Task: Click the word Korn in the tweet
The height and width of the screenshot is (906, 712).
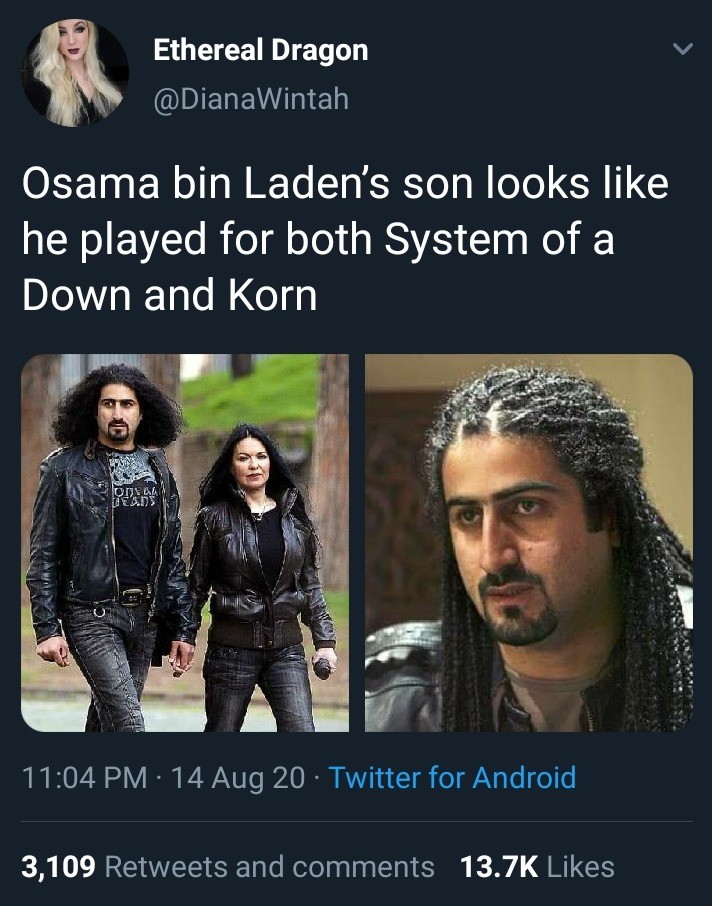Action: [273, 295]
